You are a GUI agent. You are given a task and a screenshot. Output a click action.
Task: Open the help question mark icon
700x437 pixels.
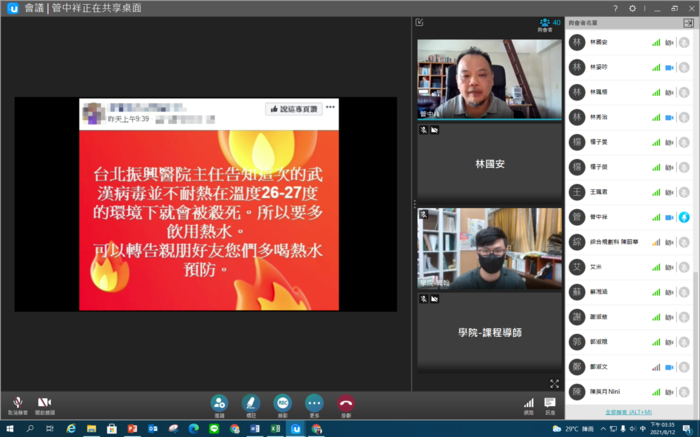(615, 8)
